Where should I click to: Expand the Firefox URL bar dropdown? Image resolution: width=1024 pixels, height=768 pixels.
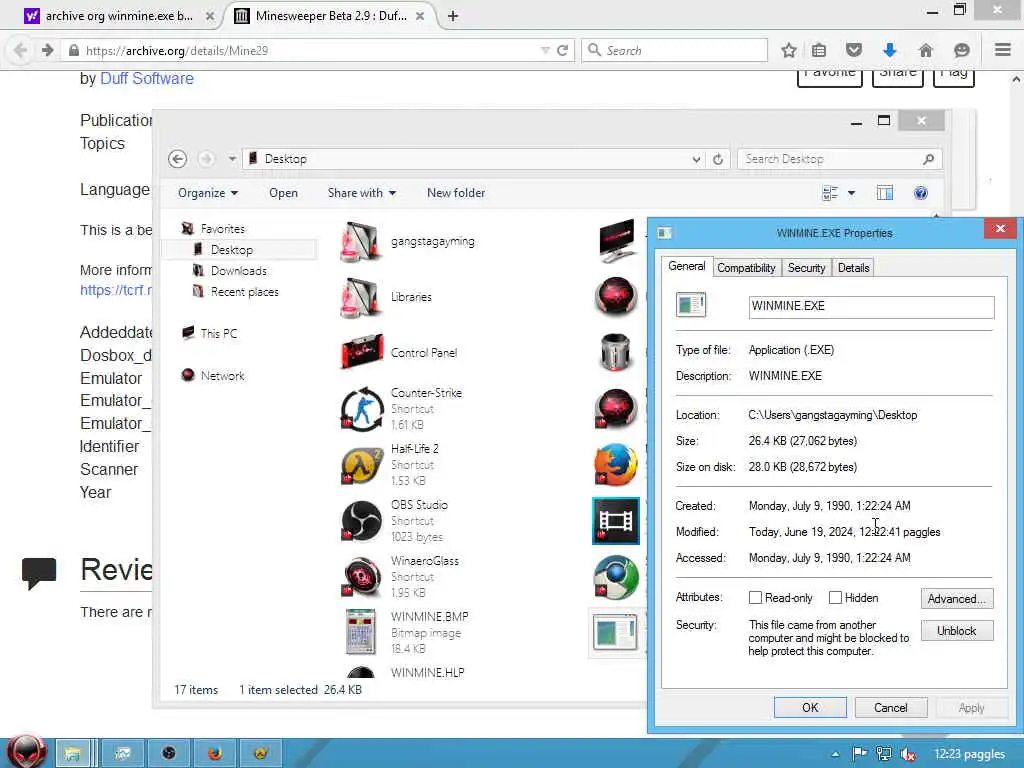tap(545, 50)
